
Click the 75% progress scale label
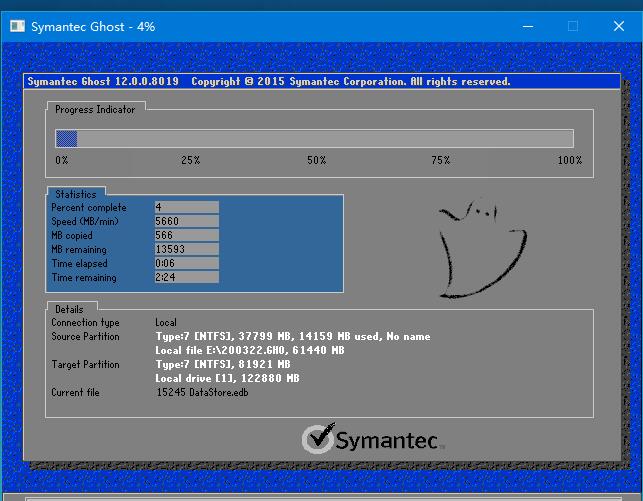[x=441, y=160]
